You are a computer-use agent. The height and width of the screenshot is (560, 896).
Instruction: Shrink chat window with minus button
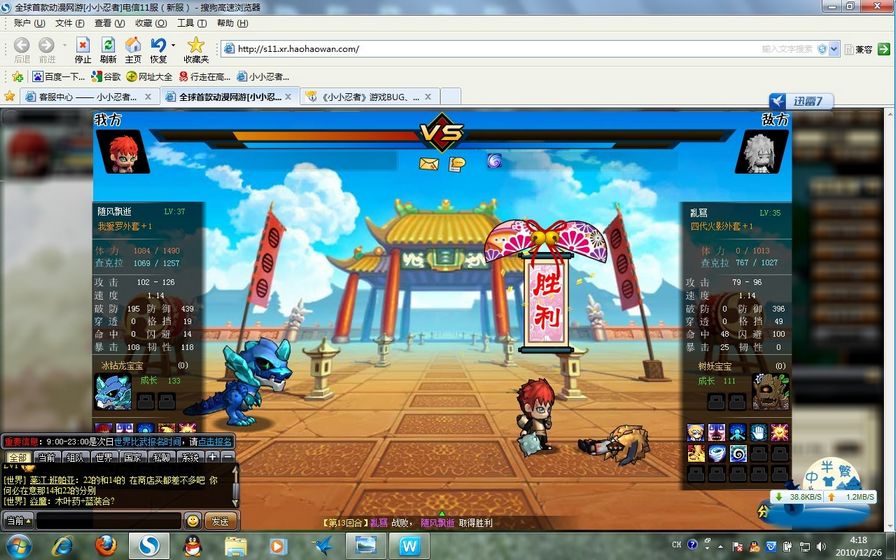click(227, 457)
